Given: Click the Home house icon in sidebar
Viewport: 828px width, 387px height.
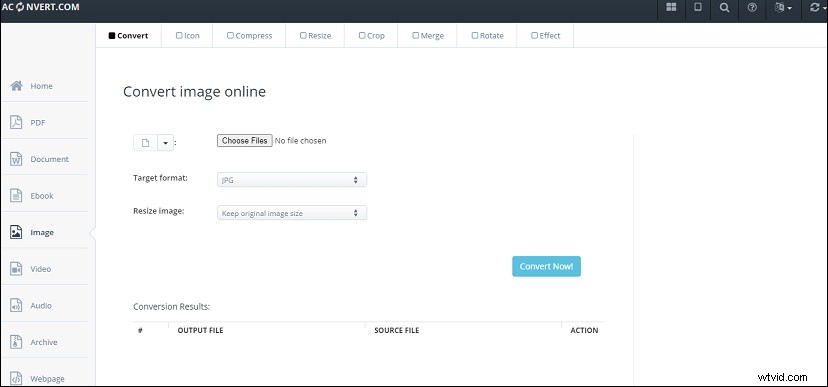Looking at the screenshot, I should 16,86.
